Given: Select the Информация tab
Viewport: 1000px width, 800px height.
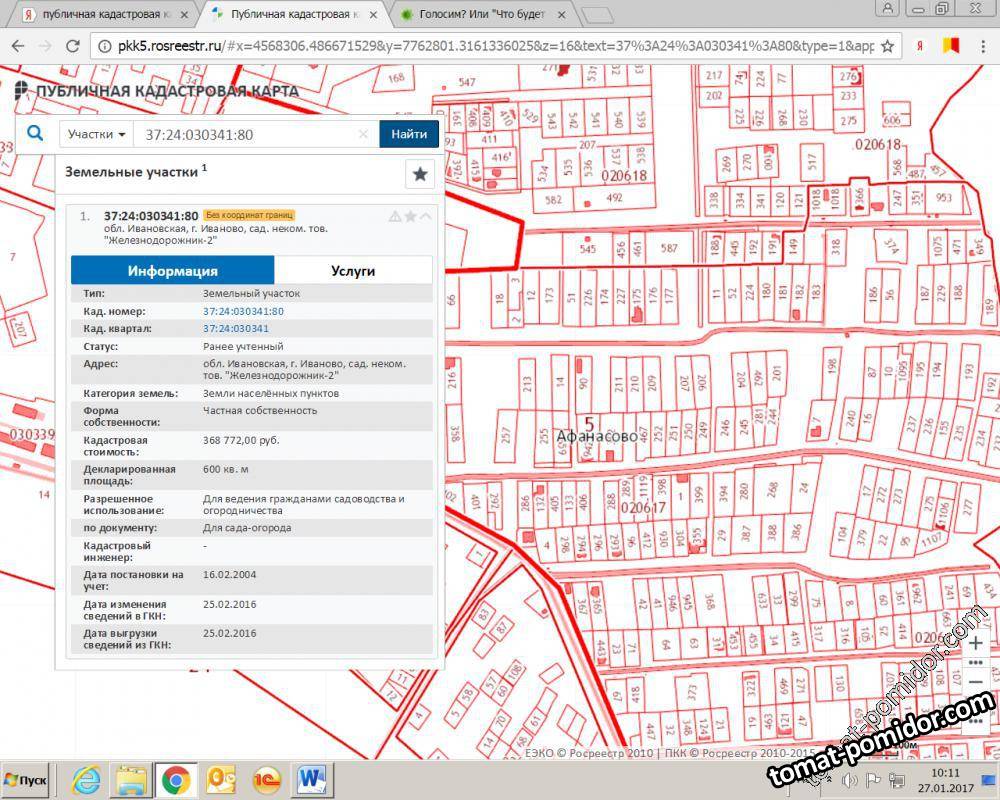Looking at the screenshot, I should pos(172,270).
